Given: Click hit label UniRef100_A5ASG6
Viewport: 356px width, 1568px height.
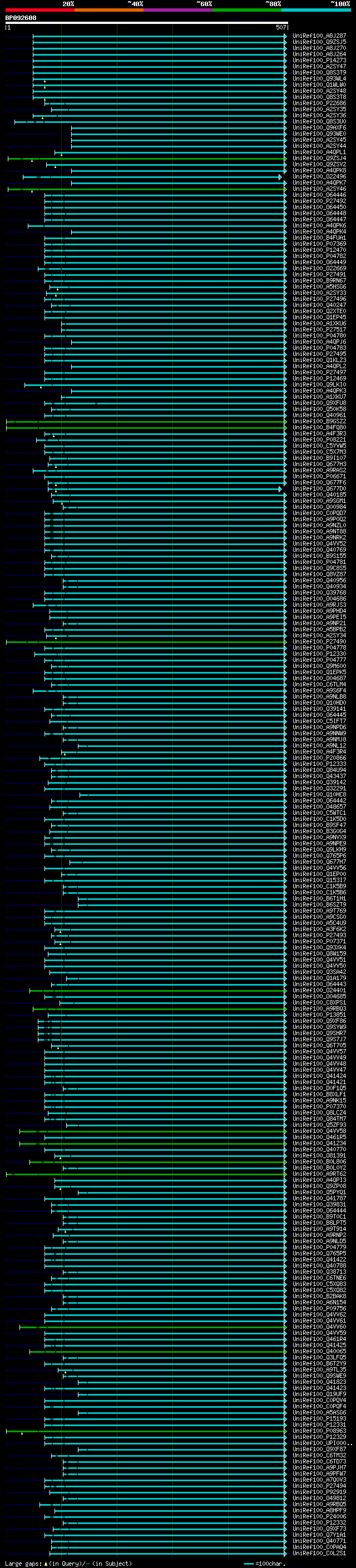Looking at the screenshot, I should click(319, 1412).
